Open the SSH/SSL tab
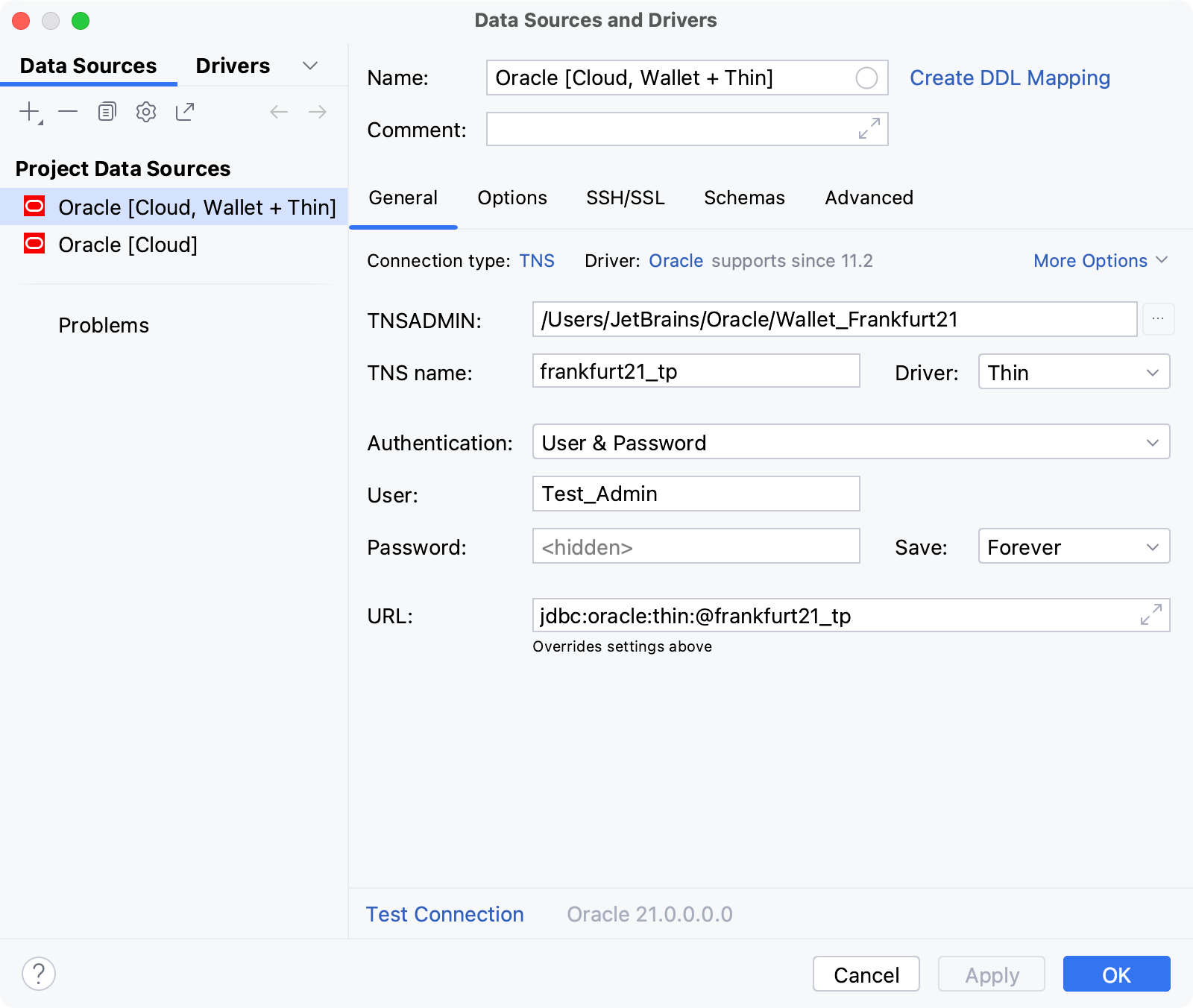Viewport: 1193px width, 1008px height. (x=626, y=198)
